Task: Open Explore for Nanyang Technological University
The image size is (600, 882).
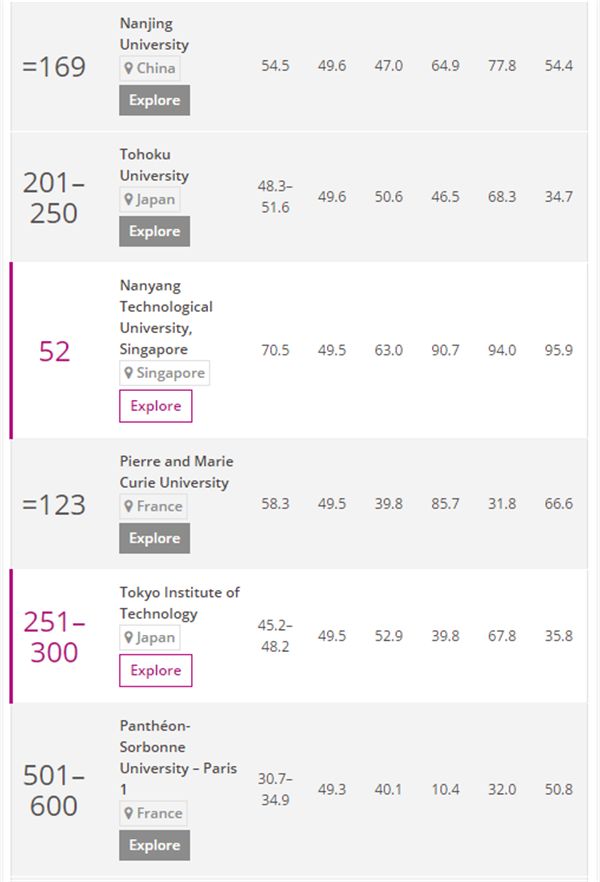Action: point(155,406)
